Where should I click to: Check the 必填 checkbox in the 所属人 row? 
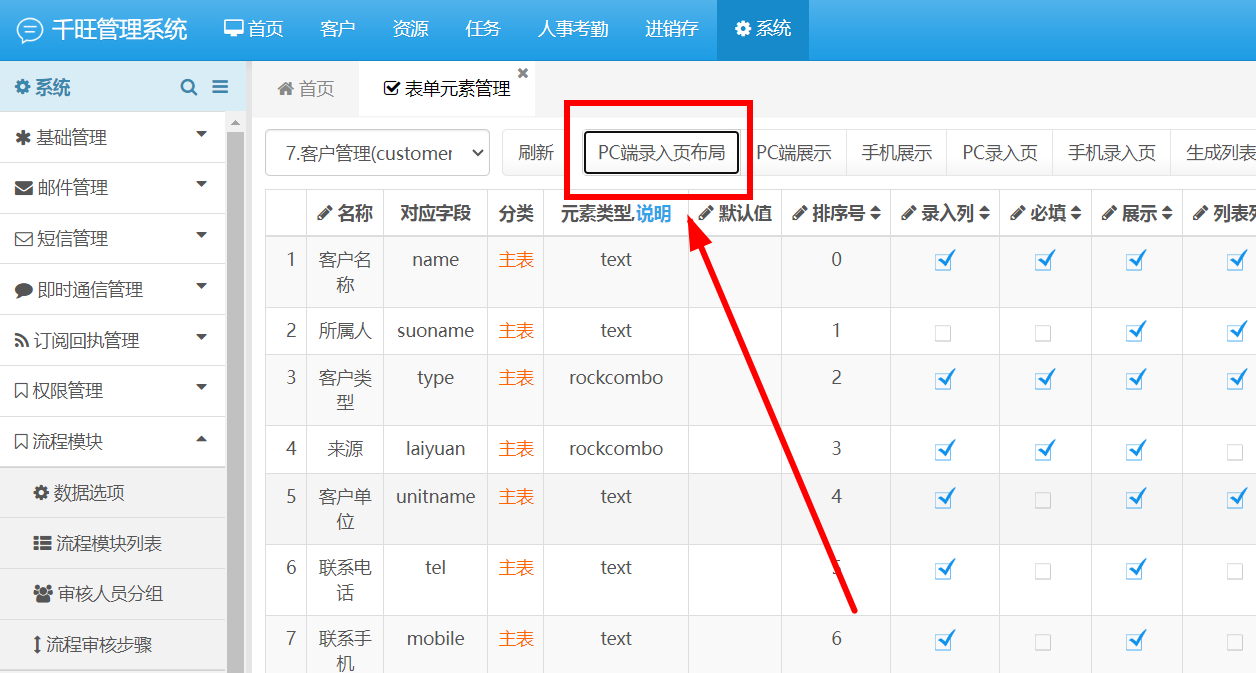[1043, 333]
